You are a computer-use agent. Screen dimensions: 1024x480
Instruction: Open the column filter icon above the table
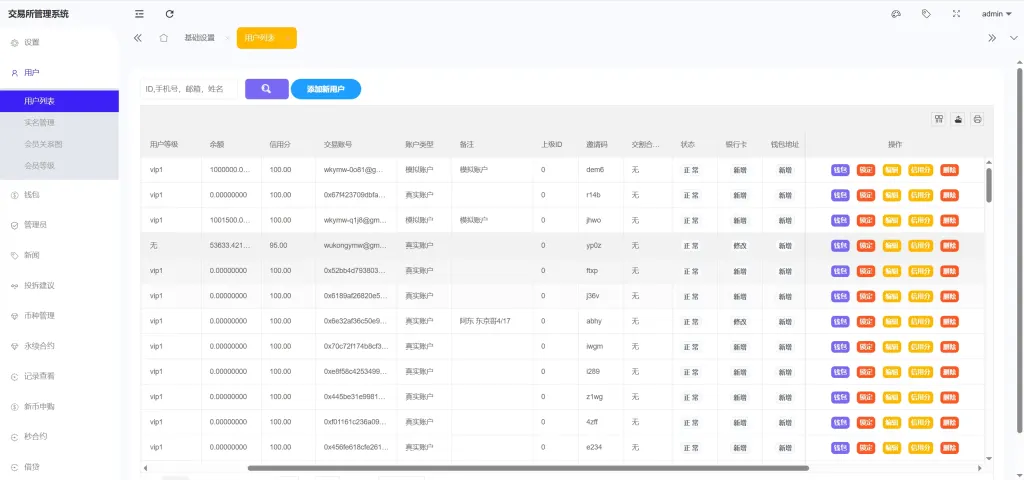click(x=939, y=119)
